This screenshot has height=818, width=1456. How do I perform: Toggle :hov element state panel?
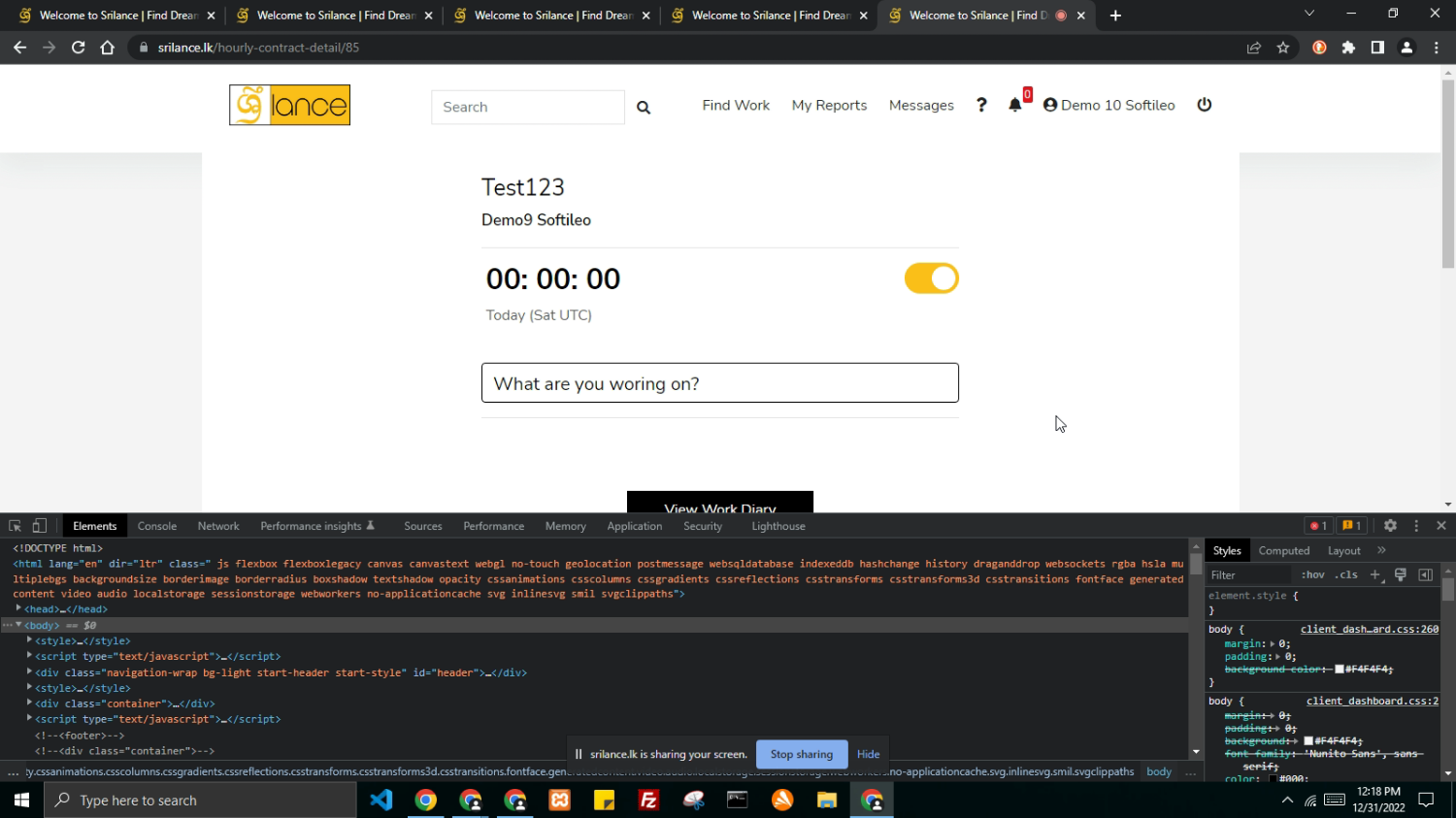point(1312,575)
